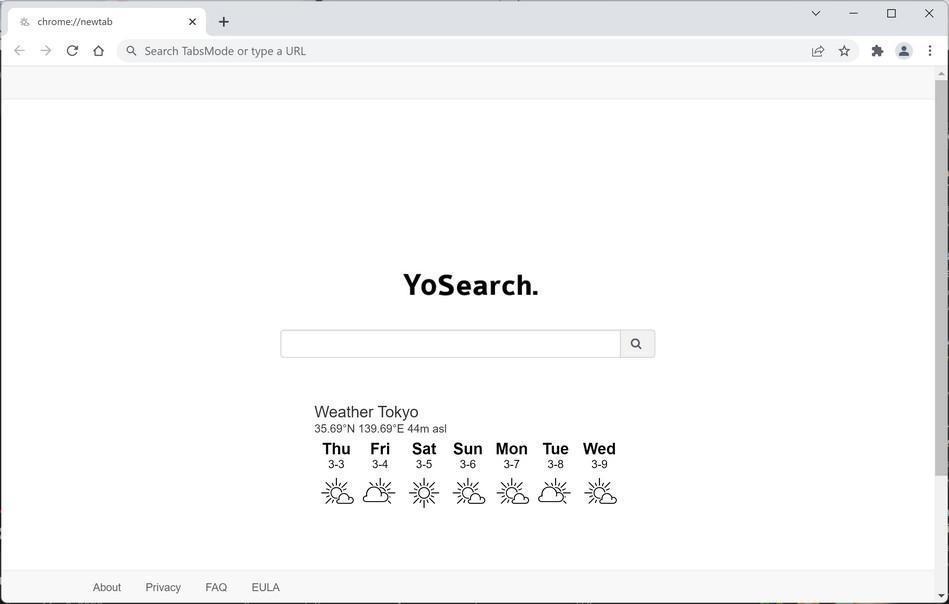949x604 pixels.
Task: Open a new tab with plus button
Action: coord(224,22)
